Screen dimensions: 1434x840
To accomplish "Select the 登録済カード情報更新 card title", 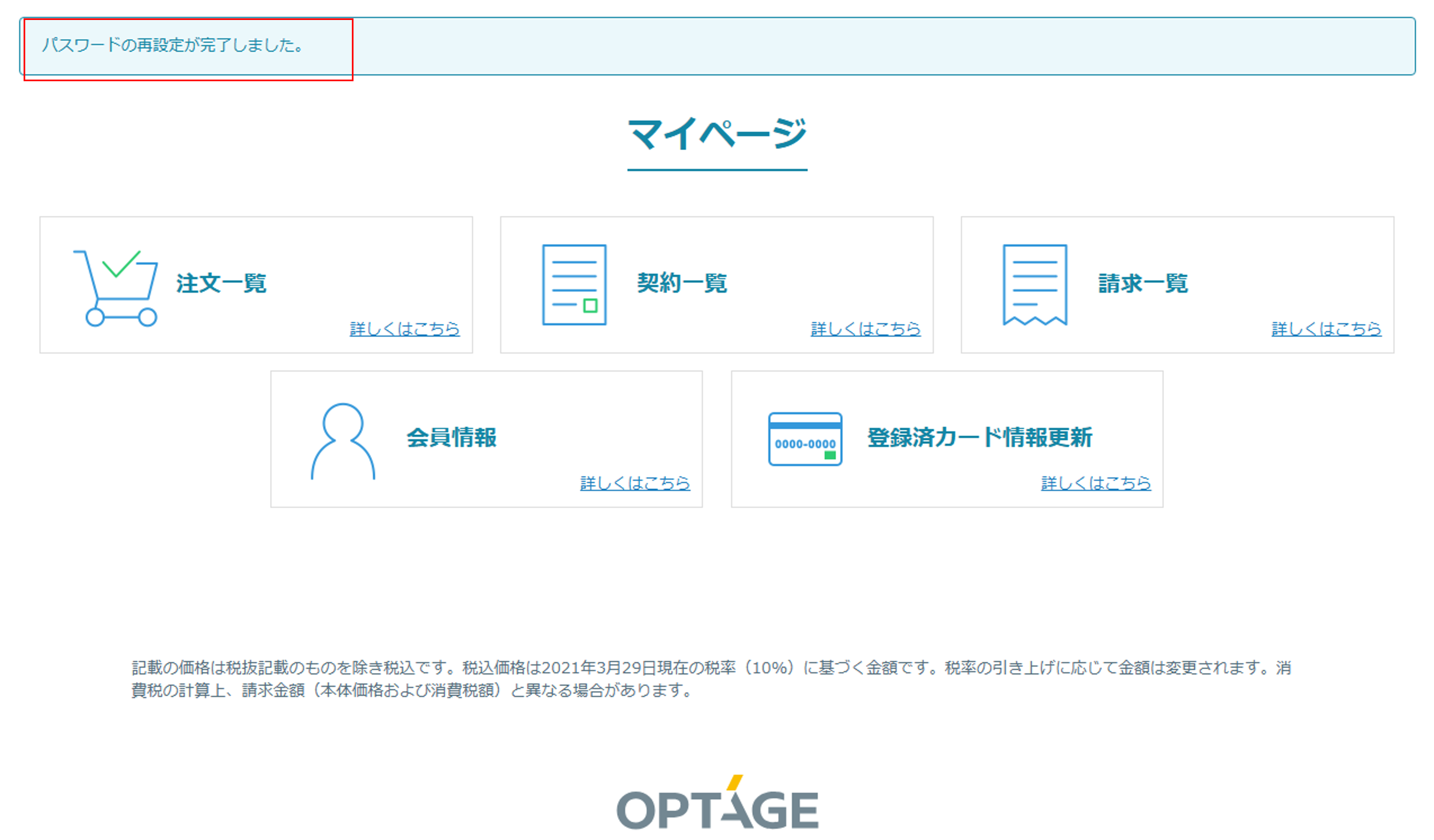I will (x=979, y=437).
